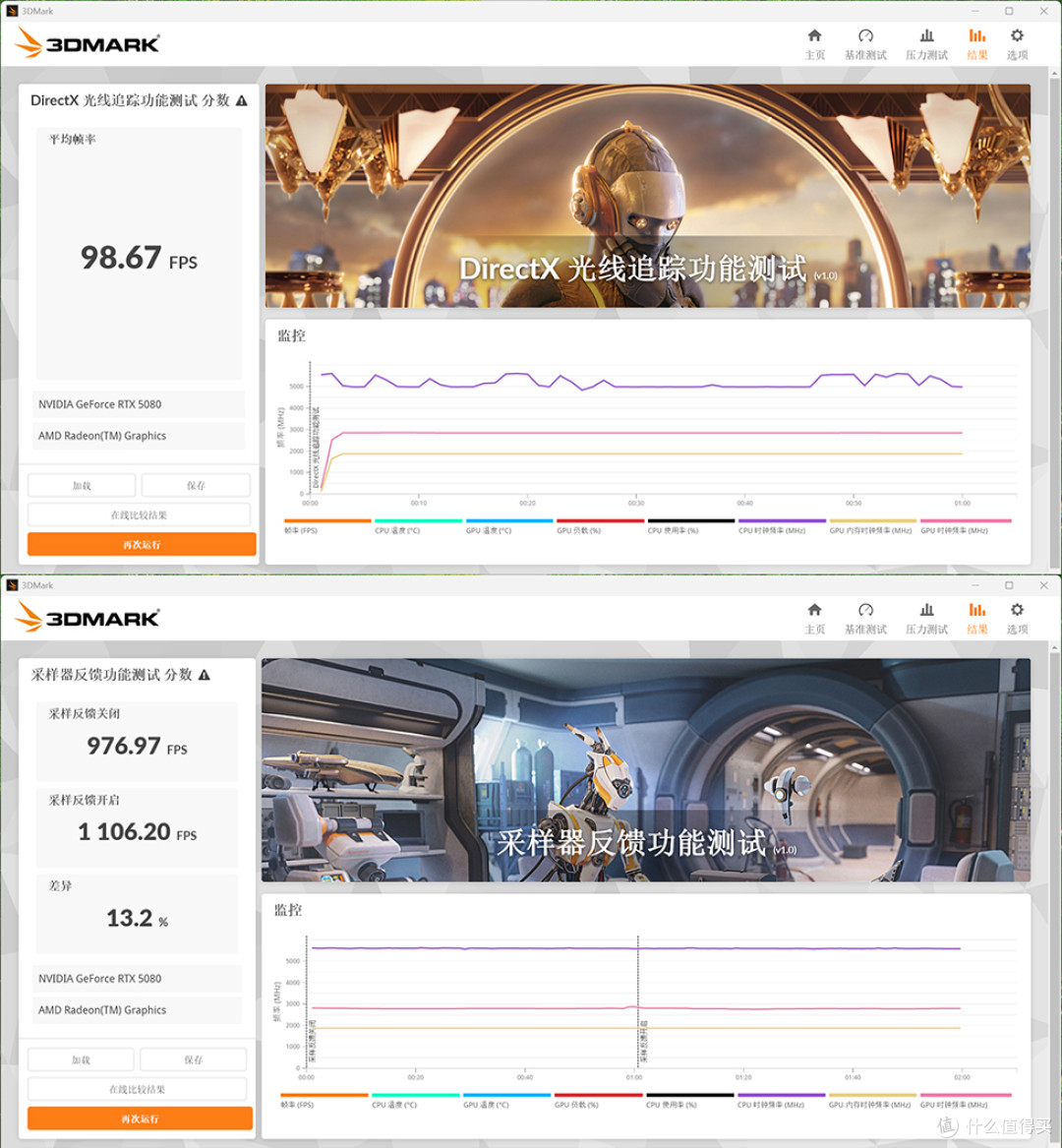Open Home (主页) in bottom 3DMark window
The image size is (1062, 1148).
814,618
